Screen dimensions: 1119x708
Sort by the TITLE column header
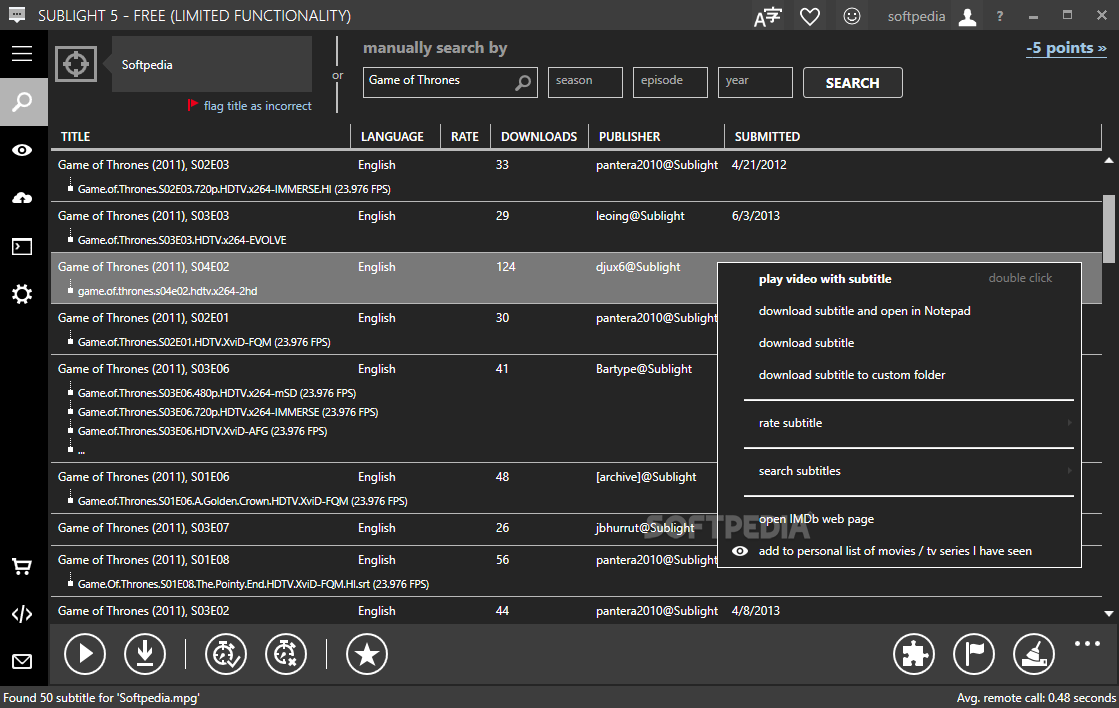[201, 136]
